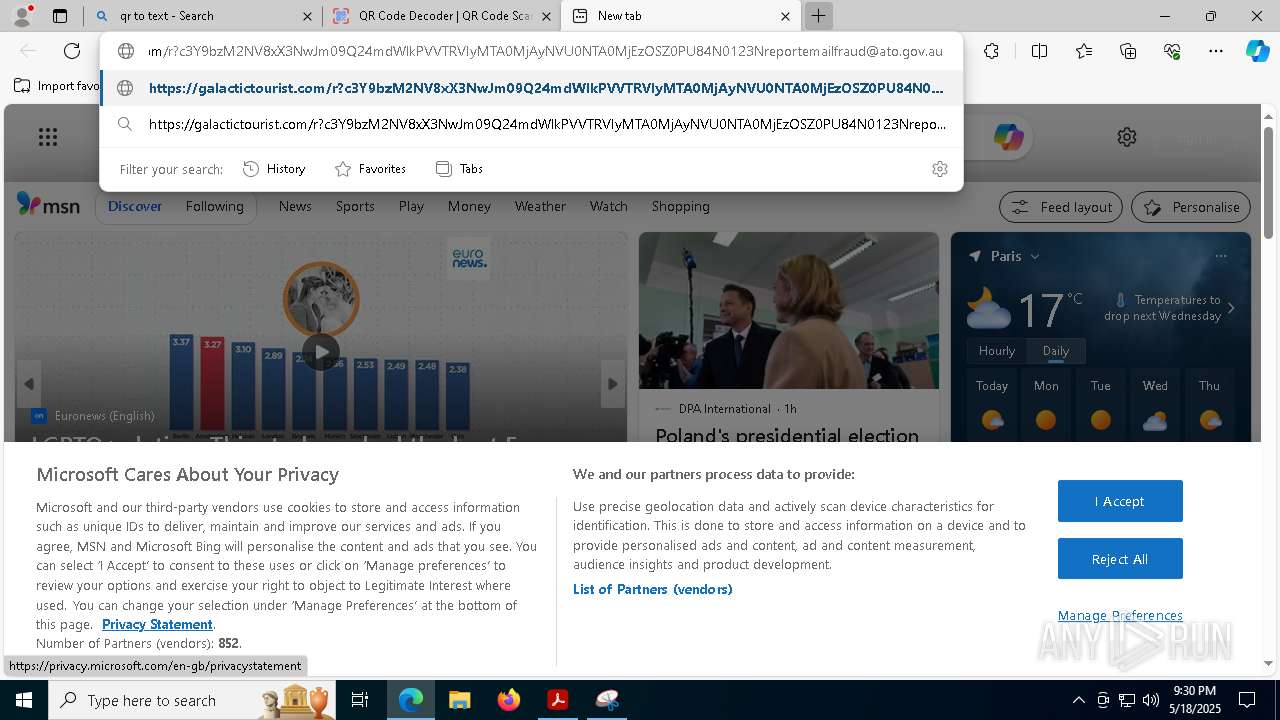The width and height of the screenshot is (1280, 720).
Task: Click the Copilot icon in search box
Action: pyautogui.click(x=1008, y=137)
